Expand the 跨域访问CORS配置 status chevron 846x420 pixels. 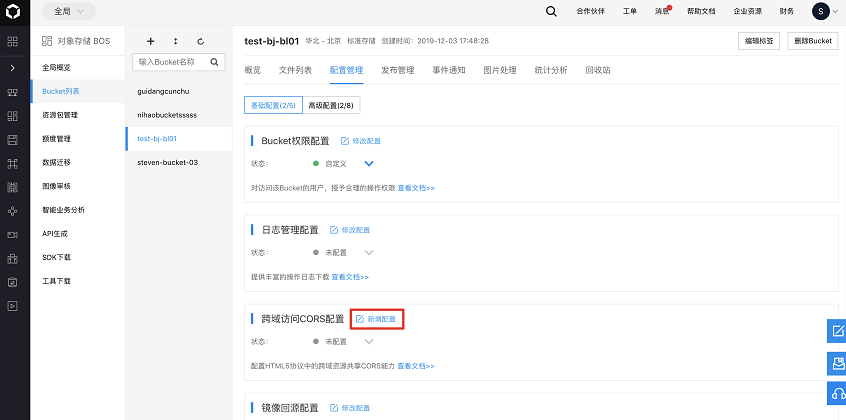click(x=369, y=341)
